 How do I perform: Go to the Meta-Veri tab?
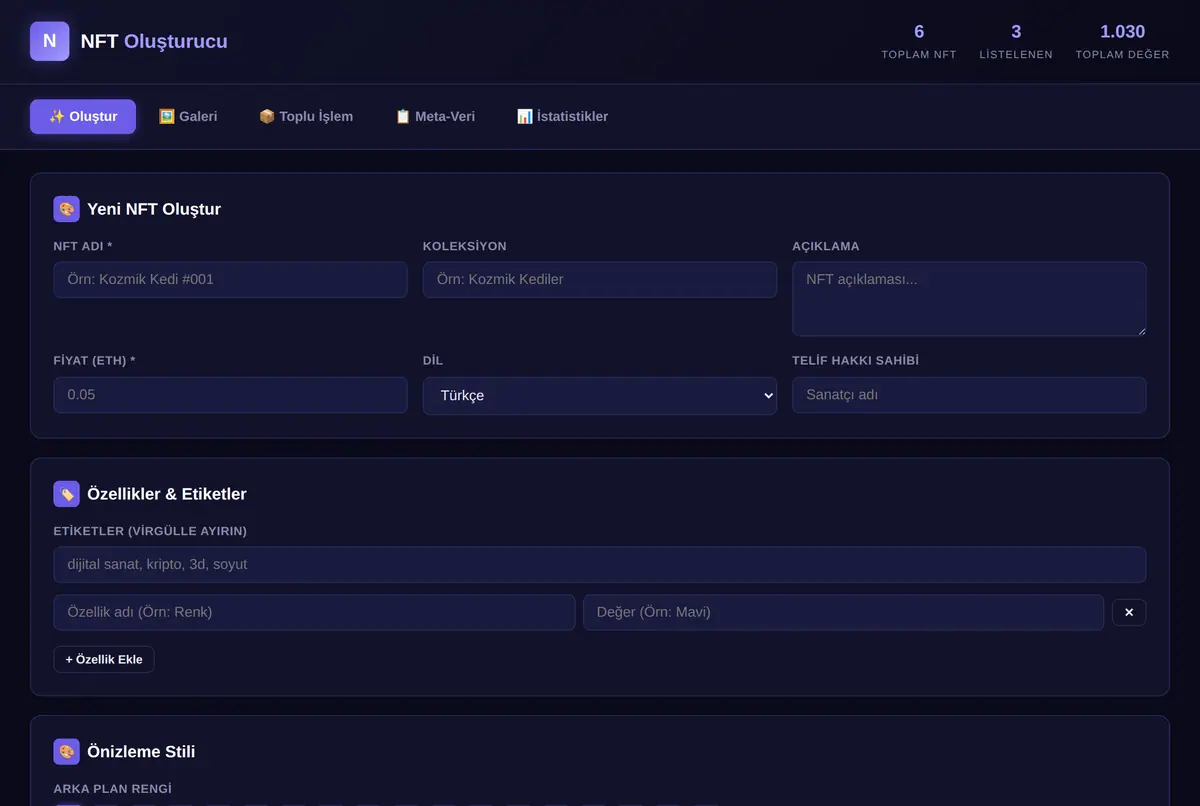(435, 116)
